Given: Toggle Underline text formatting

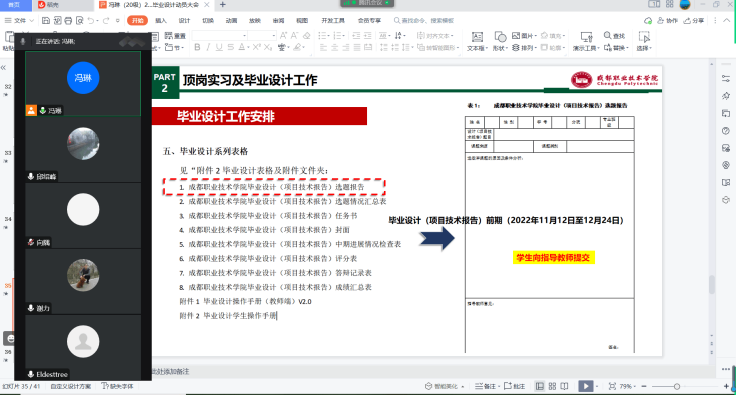Looking at the screenshot, I should click(219, 47).
